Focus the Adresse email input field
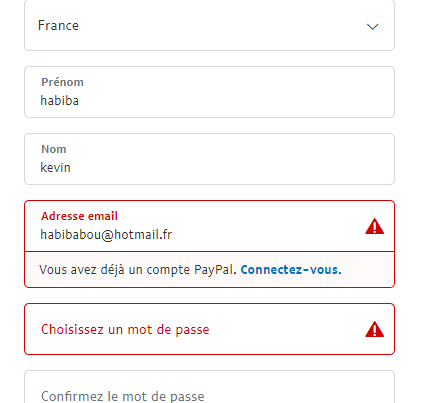 pos(209,226)
